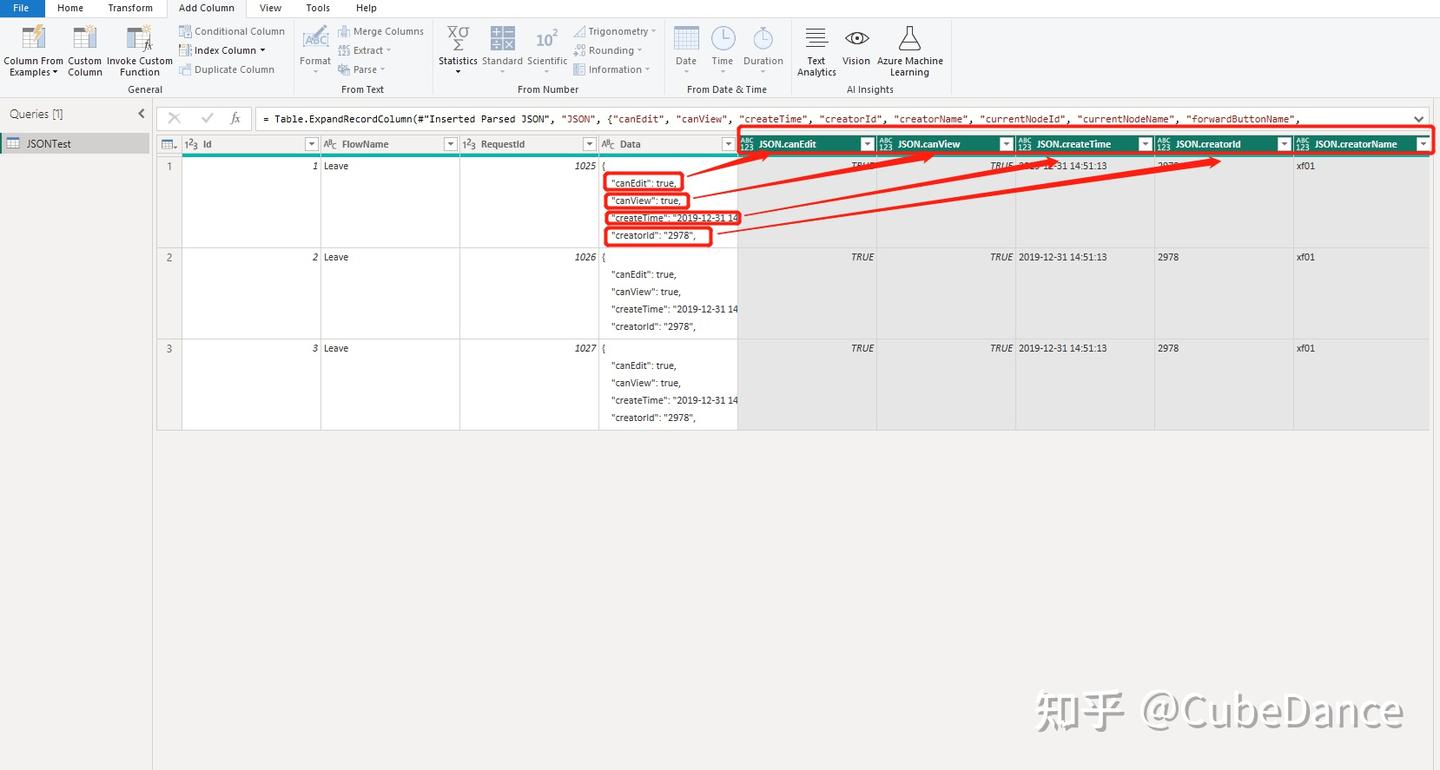This screenshot has height=770, width=1440.
Task: Collapse the Queries pane
Action: tap(141, 114)
